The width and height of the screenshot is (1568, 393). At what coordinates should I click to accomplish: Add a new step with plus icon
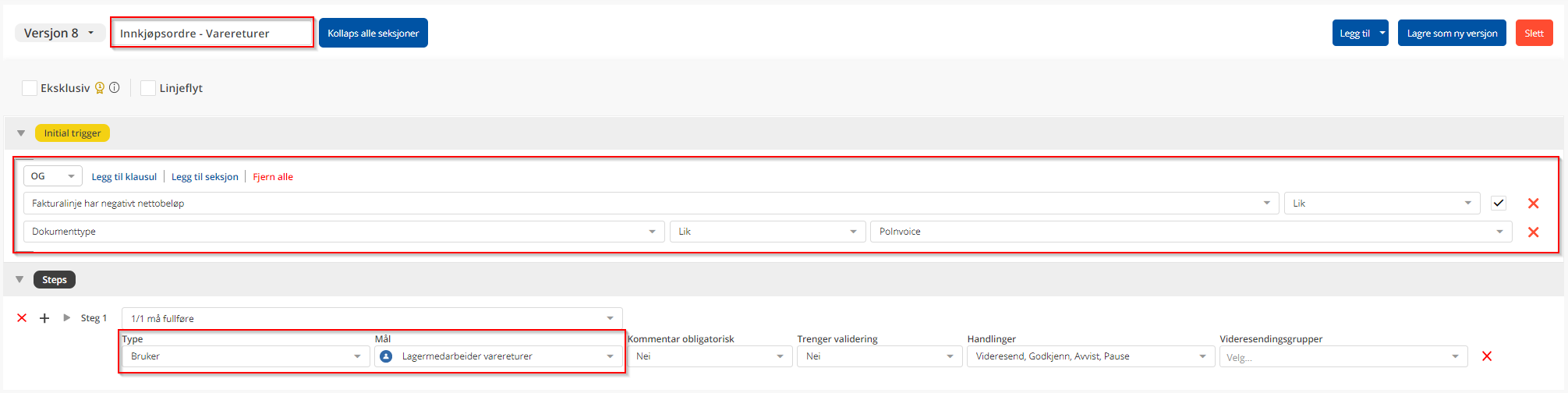[x=44, y=318]
